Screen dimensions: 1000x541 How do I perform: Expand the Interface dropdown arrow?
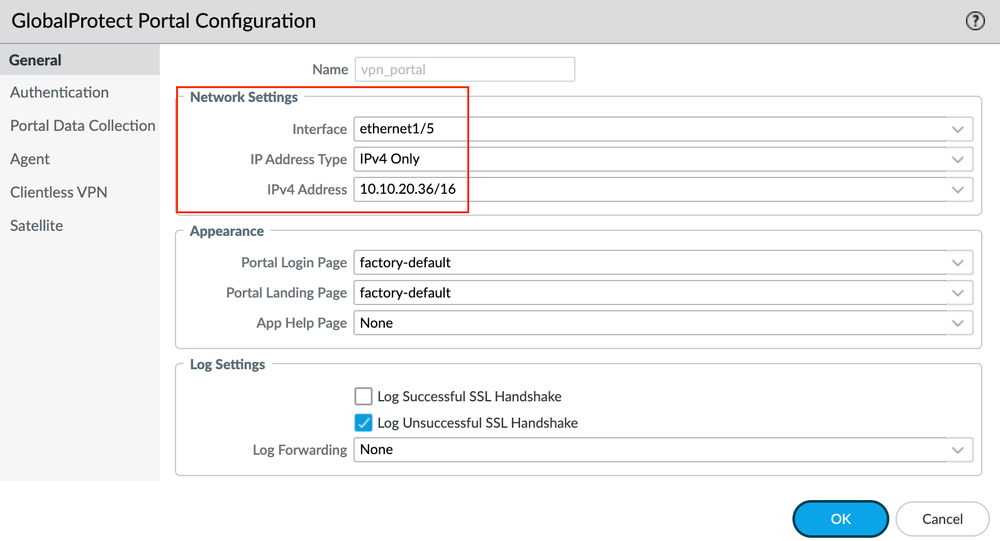958,129
